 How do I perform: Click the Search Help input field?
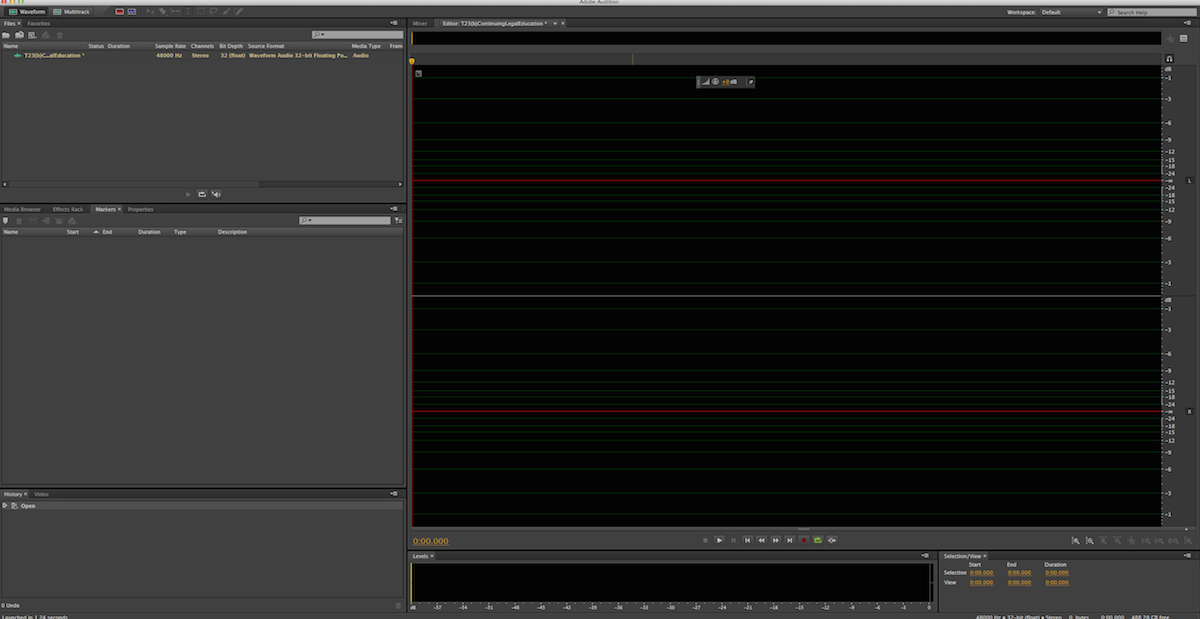[x=1156, y=12]
